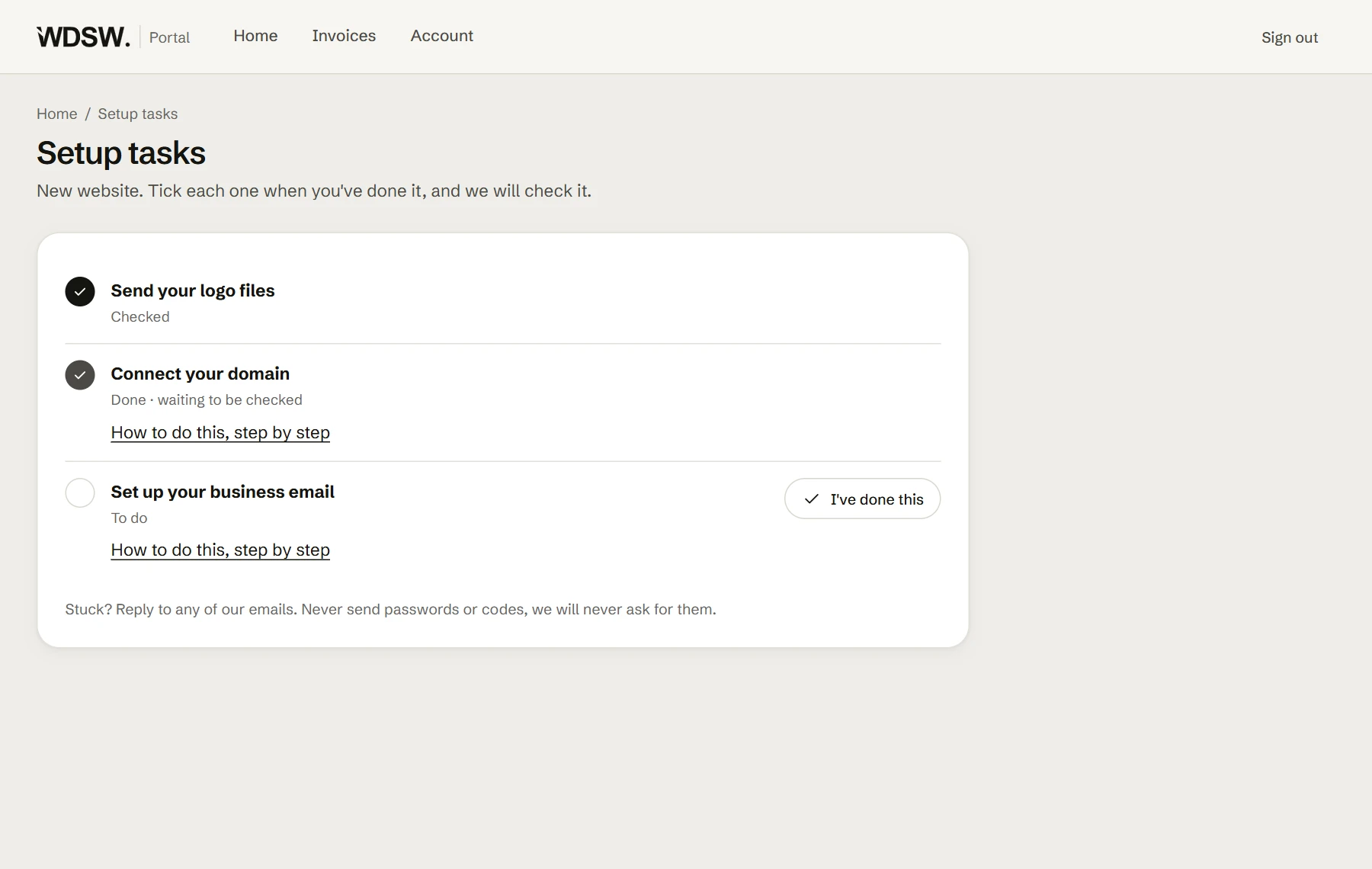Click the 'Stuck? Reply to any of our emails' note

coord(390,609)
